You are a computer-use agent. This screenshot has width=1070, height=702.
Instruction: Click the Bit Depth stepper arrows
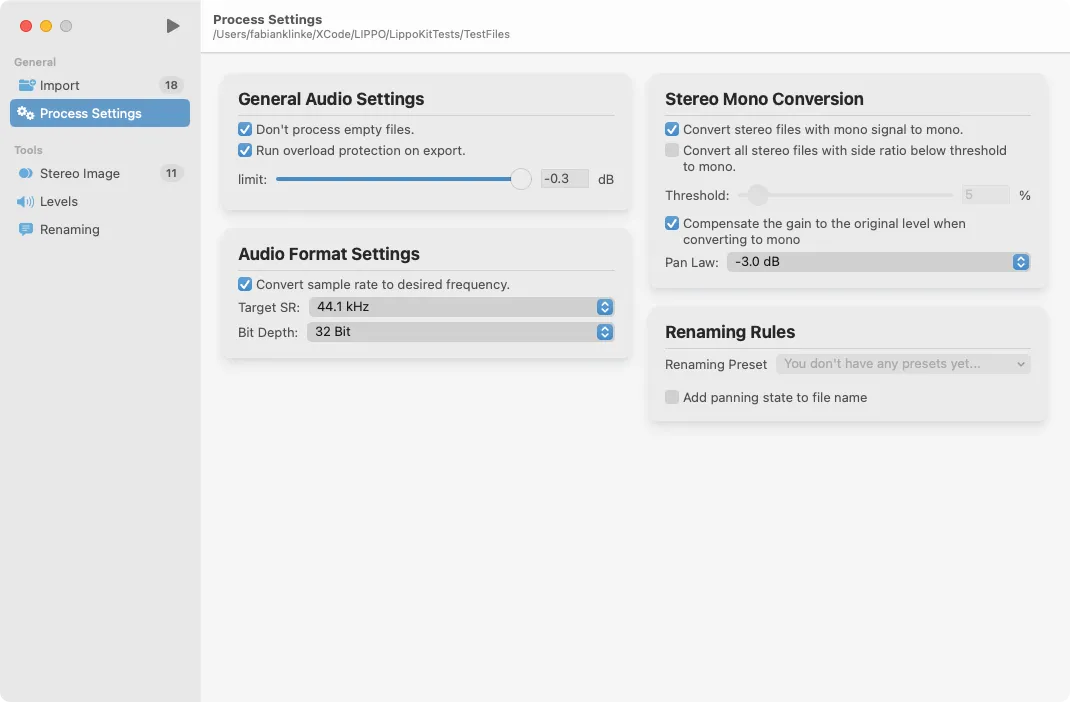point(604,331)
